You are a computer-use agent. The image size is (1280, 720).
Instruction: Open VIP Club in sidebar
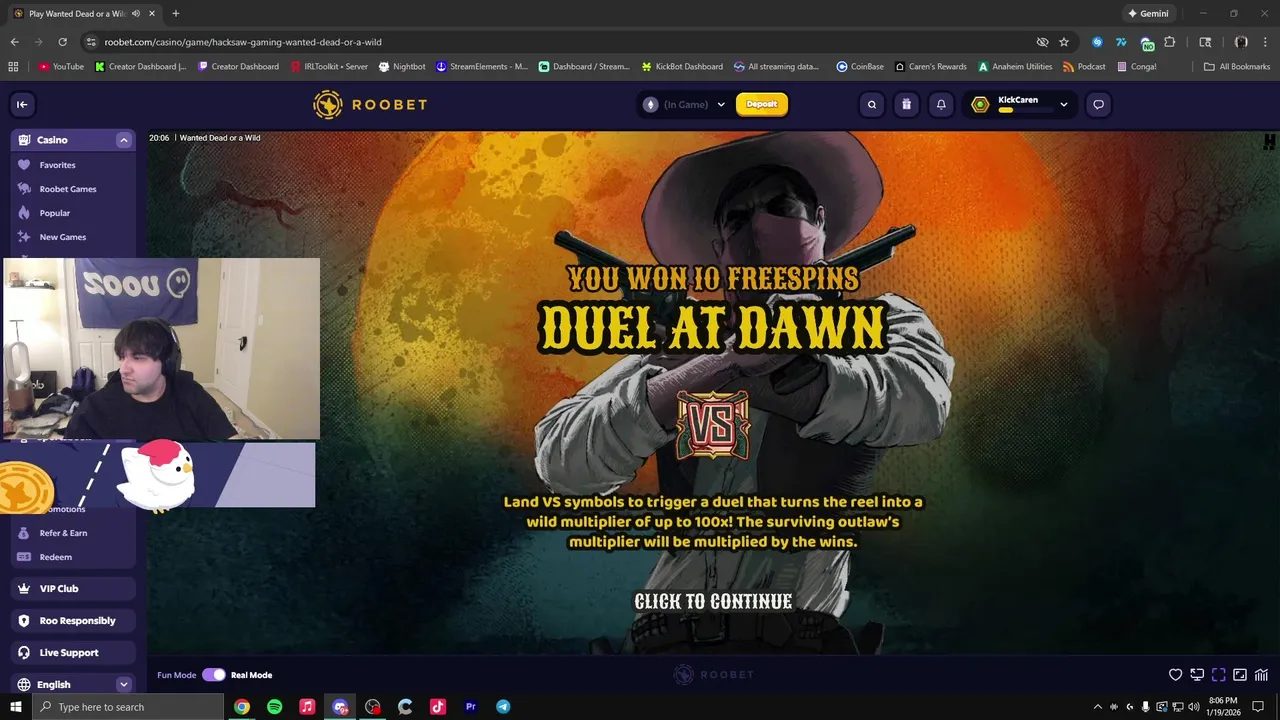coord(73,589)
